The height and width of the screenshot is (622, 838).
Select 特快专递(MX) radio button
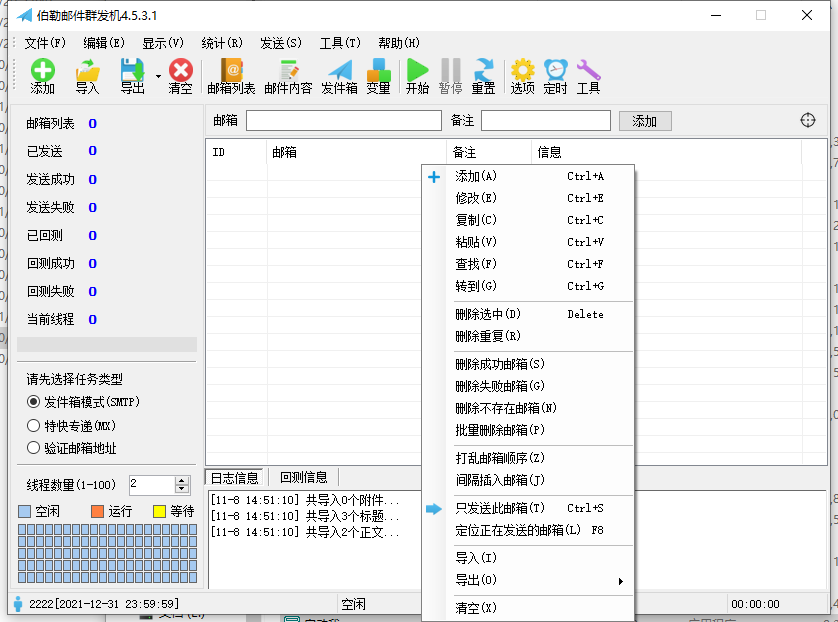click(33, 425)
